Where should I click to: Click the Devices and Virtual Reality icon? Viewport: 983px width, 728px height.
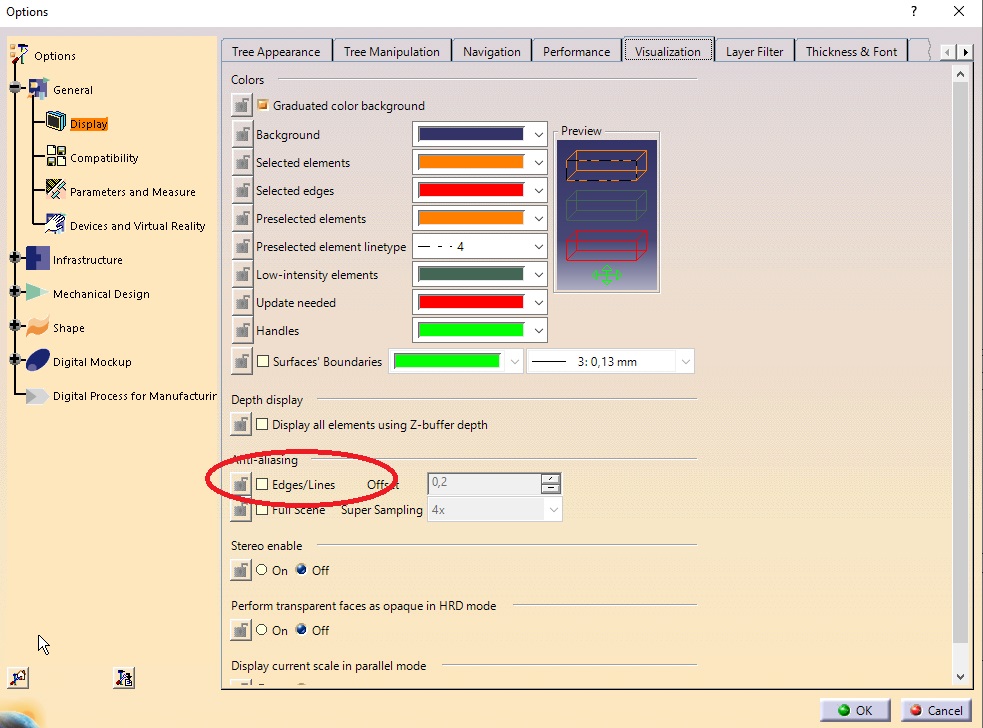click(56, 225)
